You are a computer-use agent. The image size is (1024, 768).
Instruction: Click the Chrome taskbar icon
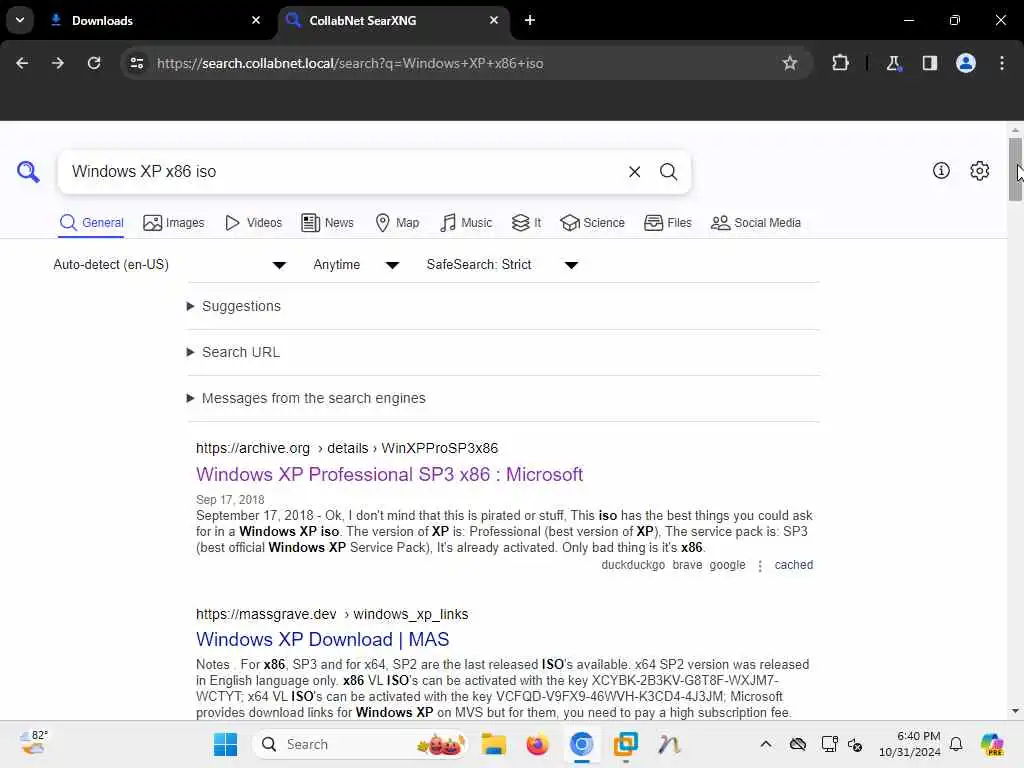(x=581, y=744)
